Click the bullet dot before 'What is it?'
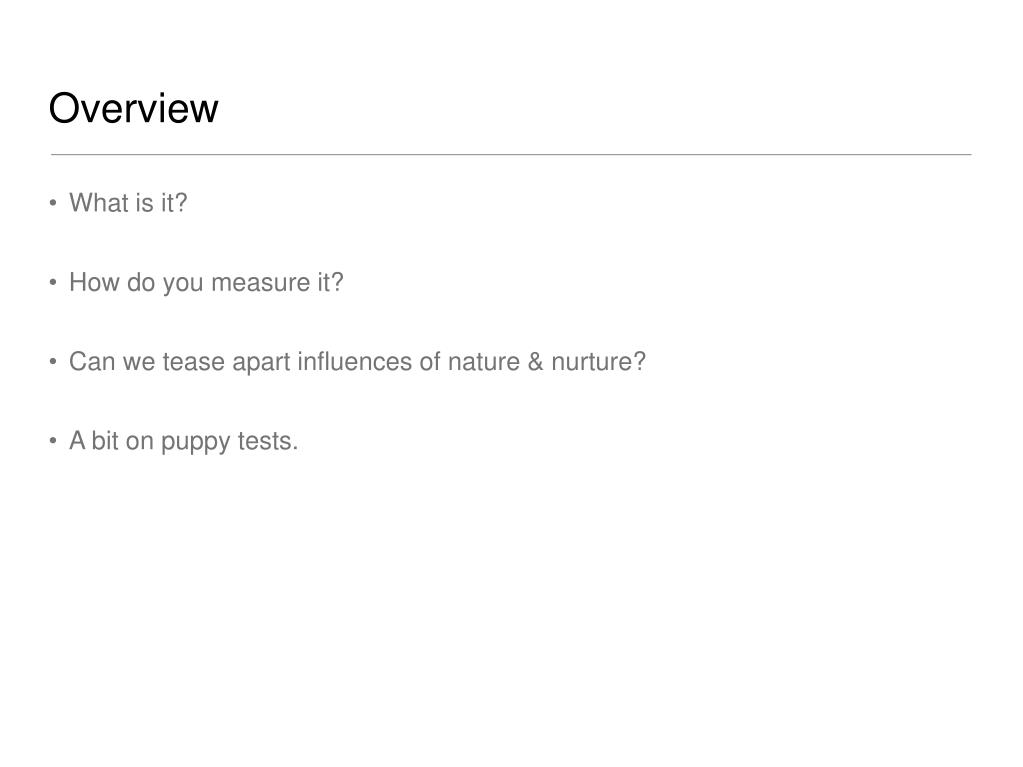 pyautogui.click(x=53, y=203)
